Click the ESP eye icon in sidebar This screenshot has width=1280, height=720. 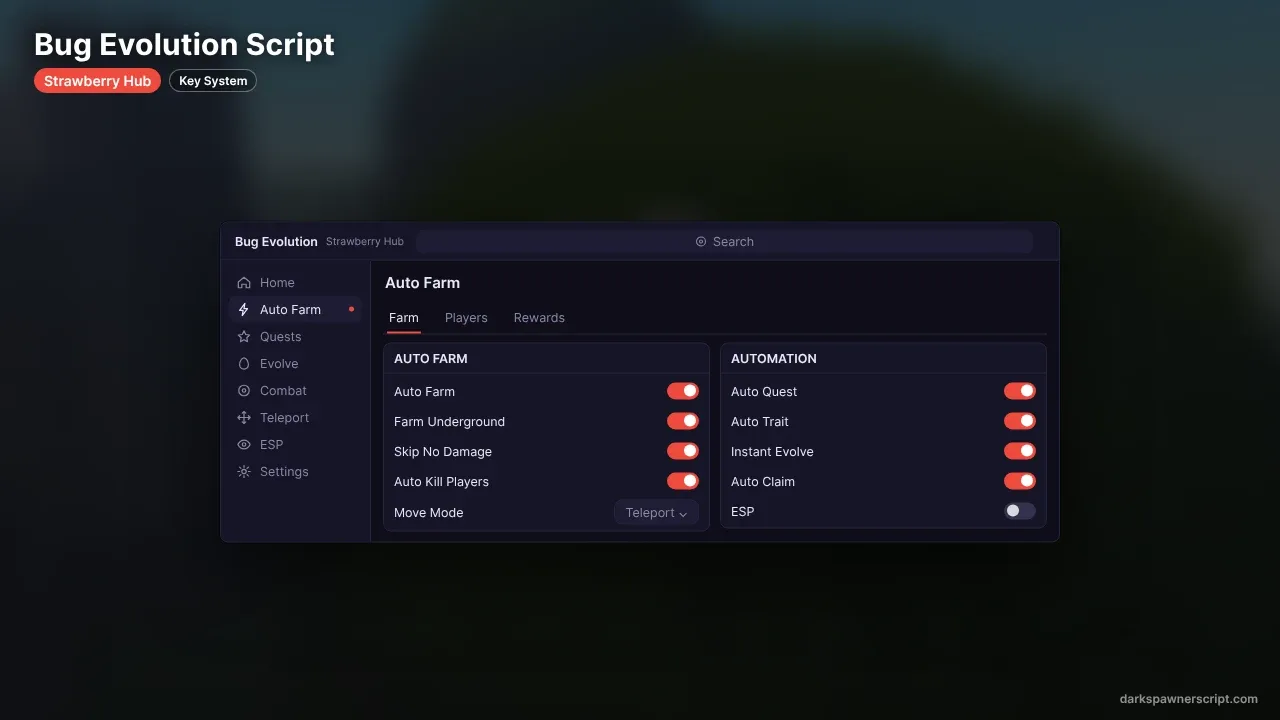pos(244,445)
